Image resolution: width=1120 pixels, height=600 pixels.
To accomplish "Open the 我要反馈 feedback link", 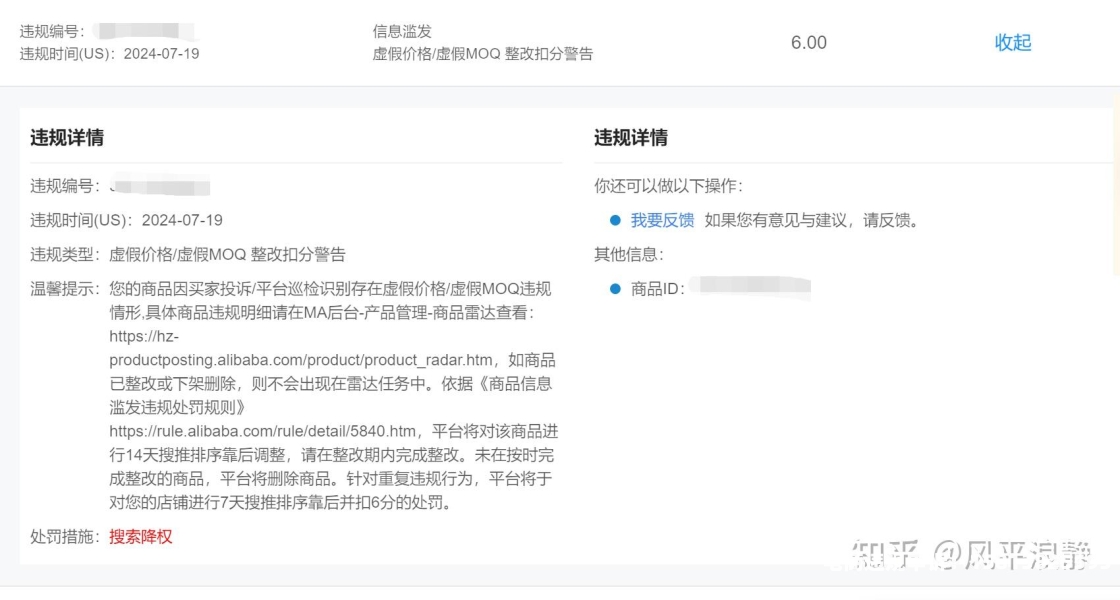I will pos(662,220).
